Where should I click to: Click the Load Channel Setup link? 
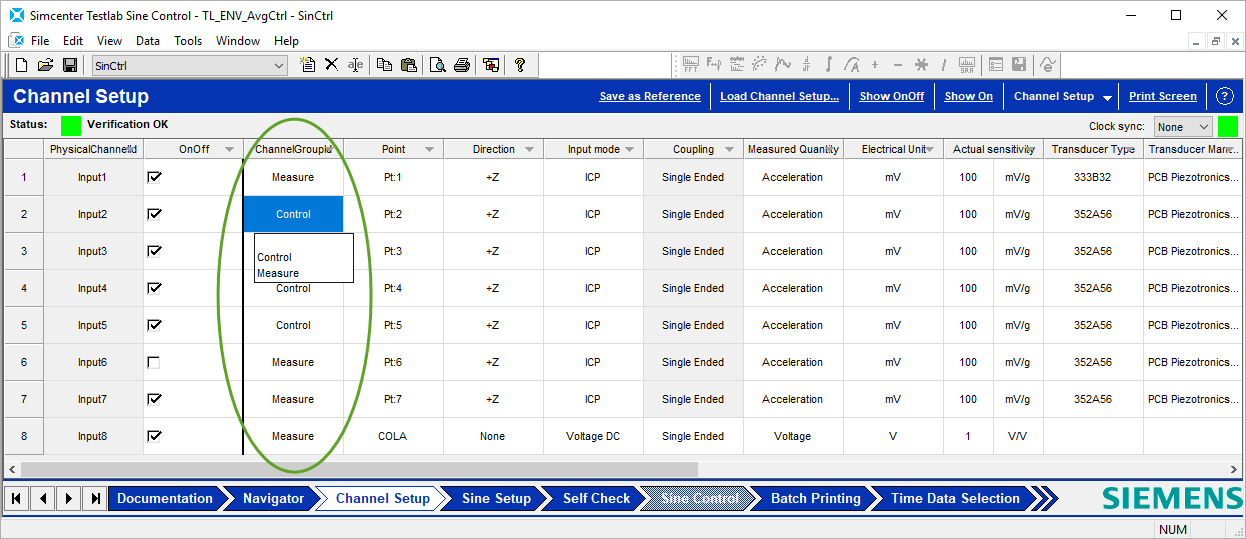tap(779, 97)
